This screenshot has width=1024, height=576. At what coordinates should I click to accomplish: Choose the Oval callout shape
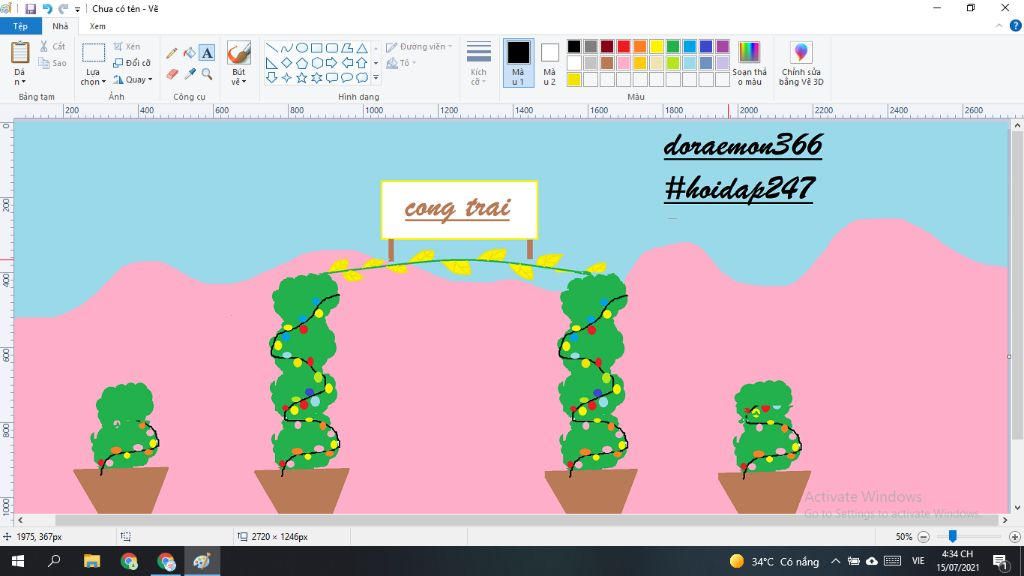[347, 78]
